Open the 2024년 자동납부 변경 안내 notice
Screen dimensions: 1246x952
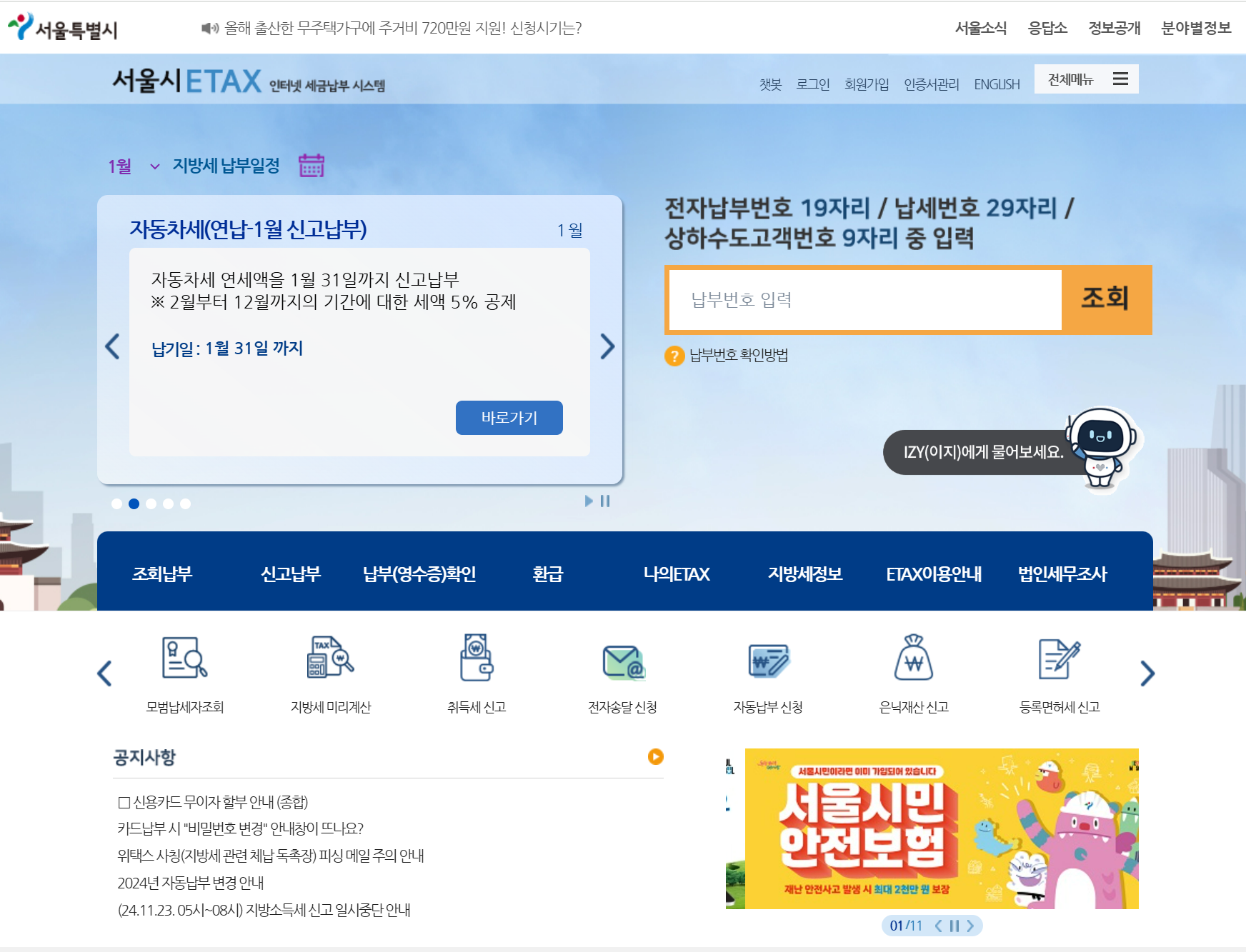[x=191, y=883]
